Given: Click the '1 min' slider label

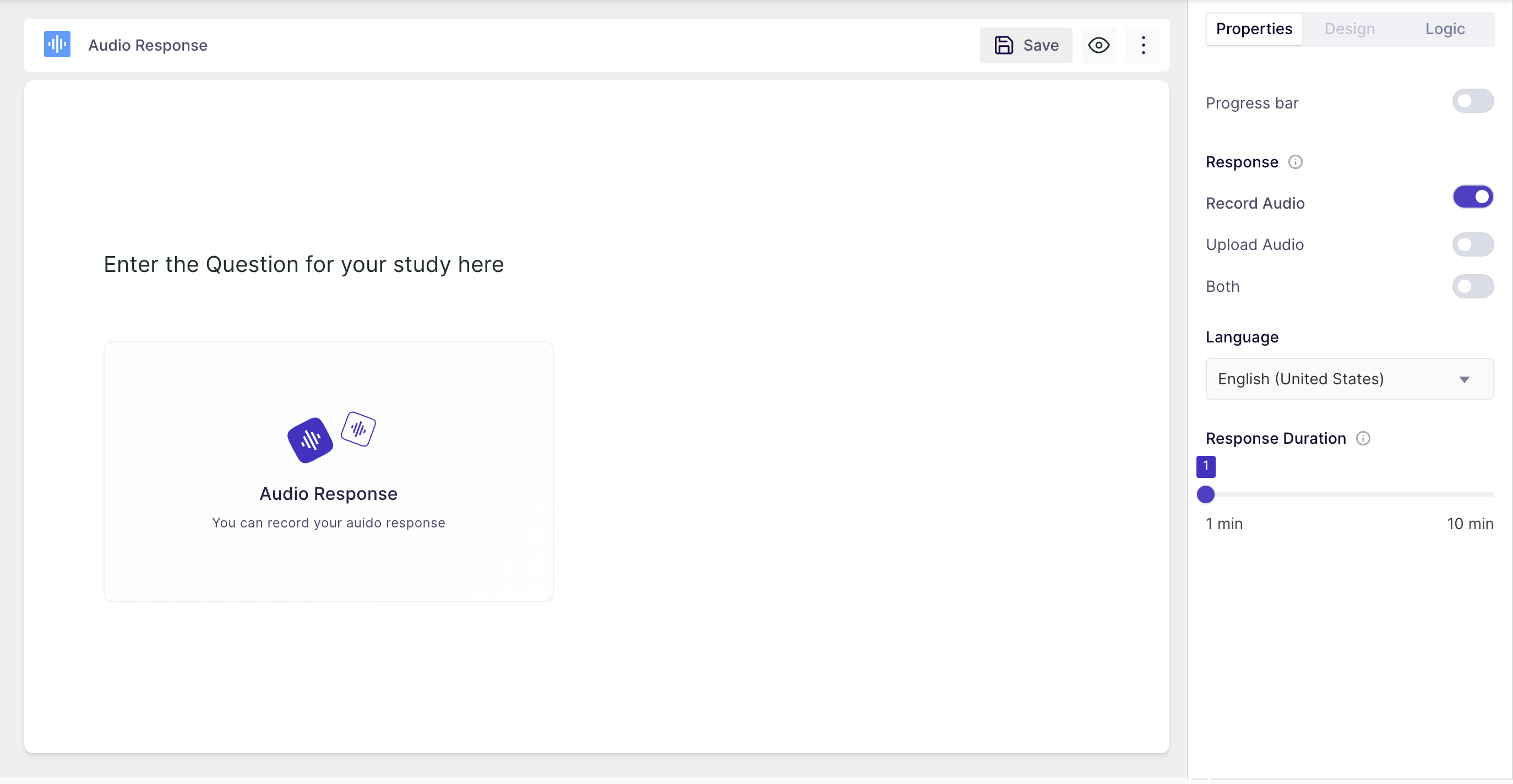Looking at the screenshot, I should [x=1224, y=523].
